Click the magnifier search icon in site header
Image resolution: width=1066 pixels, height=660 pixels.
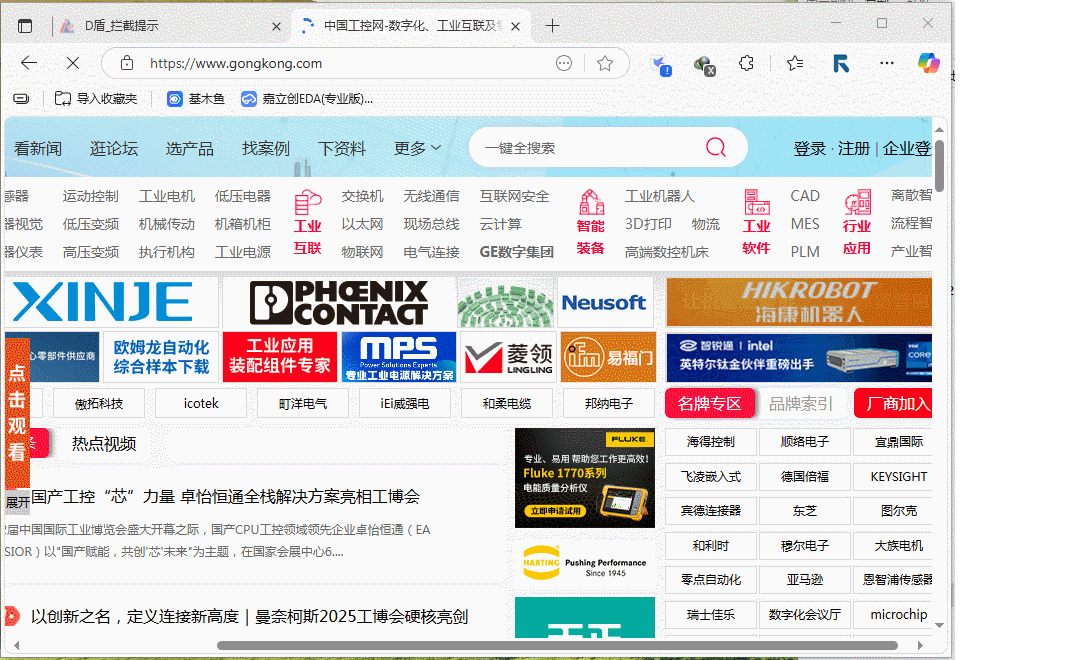coord(716,148)
